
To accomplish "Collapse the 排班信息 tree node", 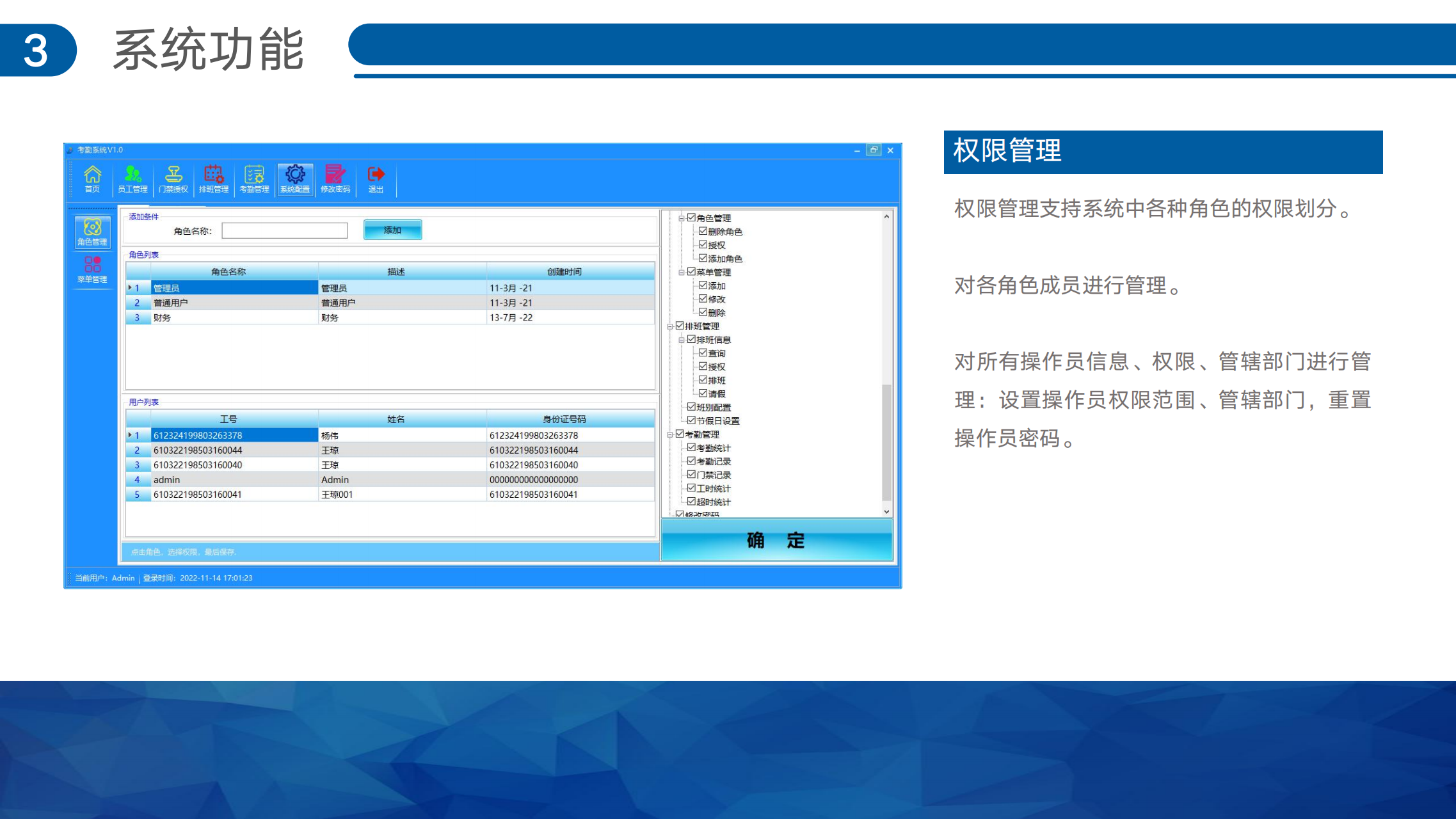I will point(682,340).
